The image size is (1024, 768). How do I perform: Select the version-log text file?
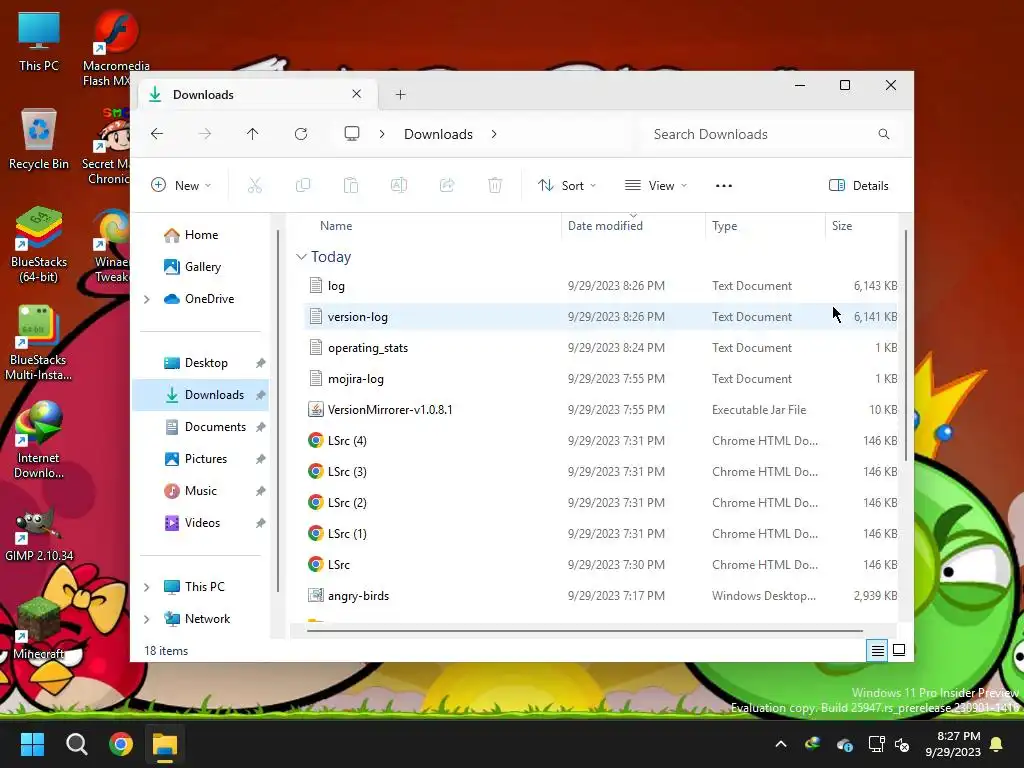(600, 317)
